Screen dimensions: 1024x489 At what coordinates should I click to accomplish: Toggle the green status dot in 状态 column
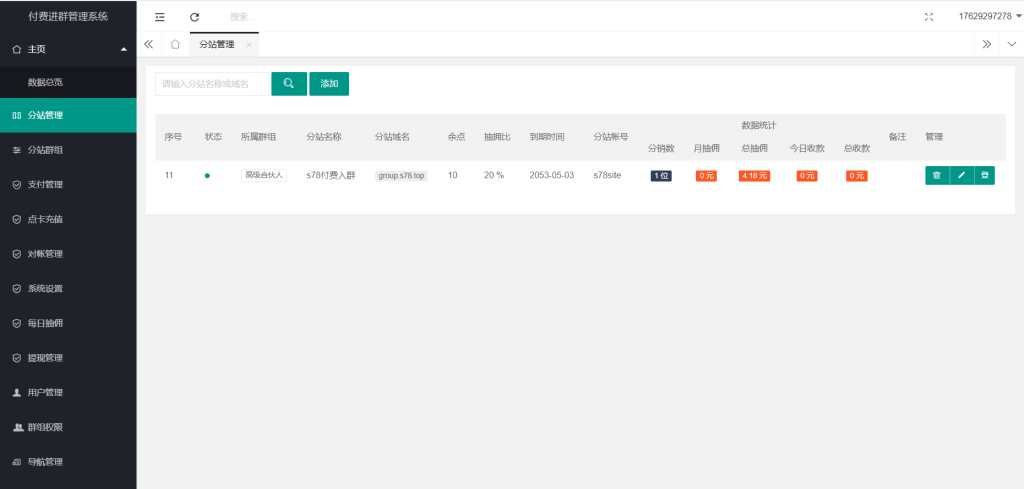tap(207, 176)
